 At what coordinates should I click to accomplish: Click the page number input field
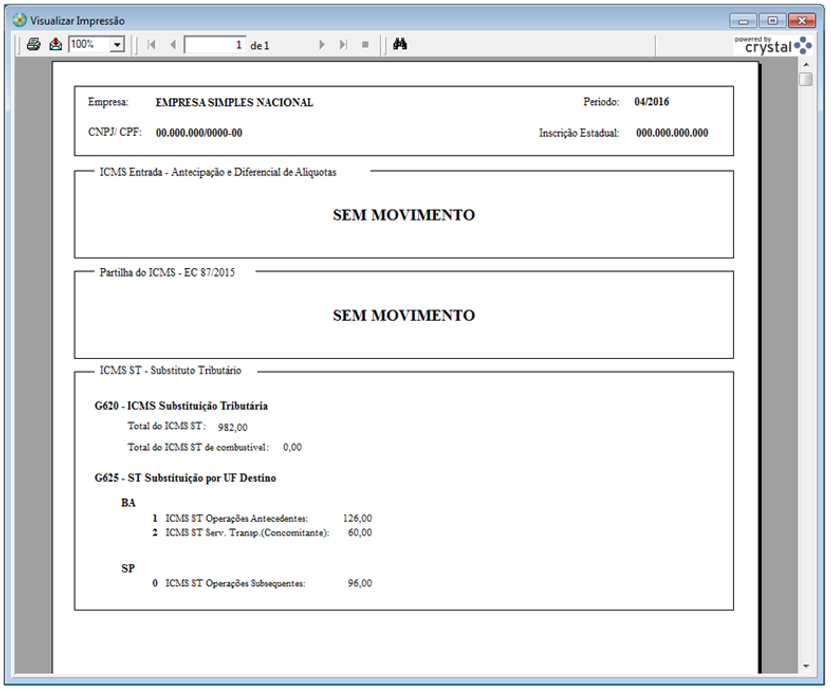(215, 45)
